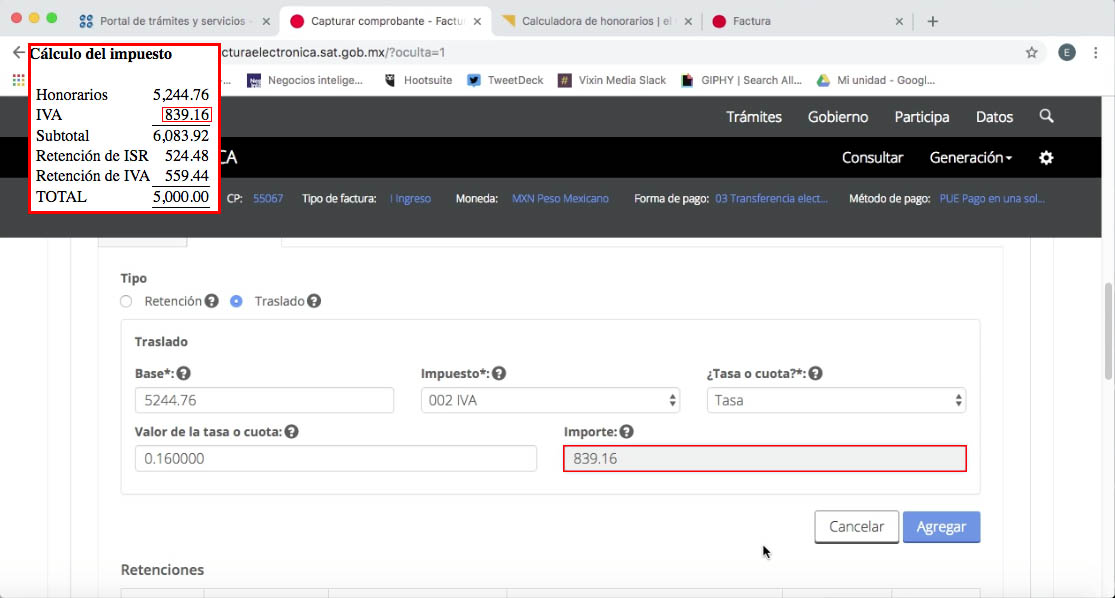The image size is (1115, 598).
Task: Open the GIPHY Search All bookmark
Action: click(742, 80)
